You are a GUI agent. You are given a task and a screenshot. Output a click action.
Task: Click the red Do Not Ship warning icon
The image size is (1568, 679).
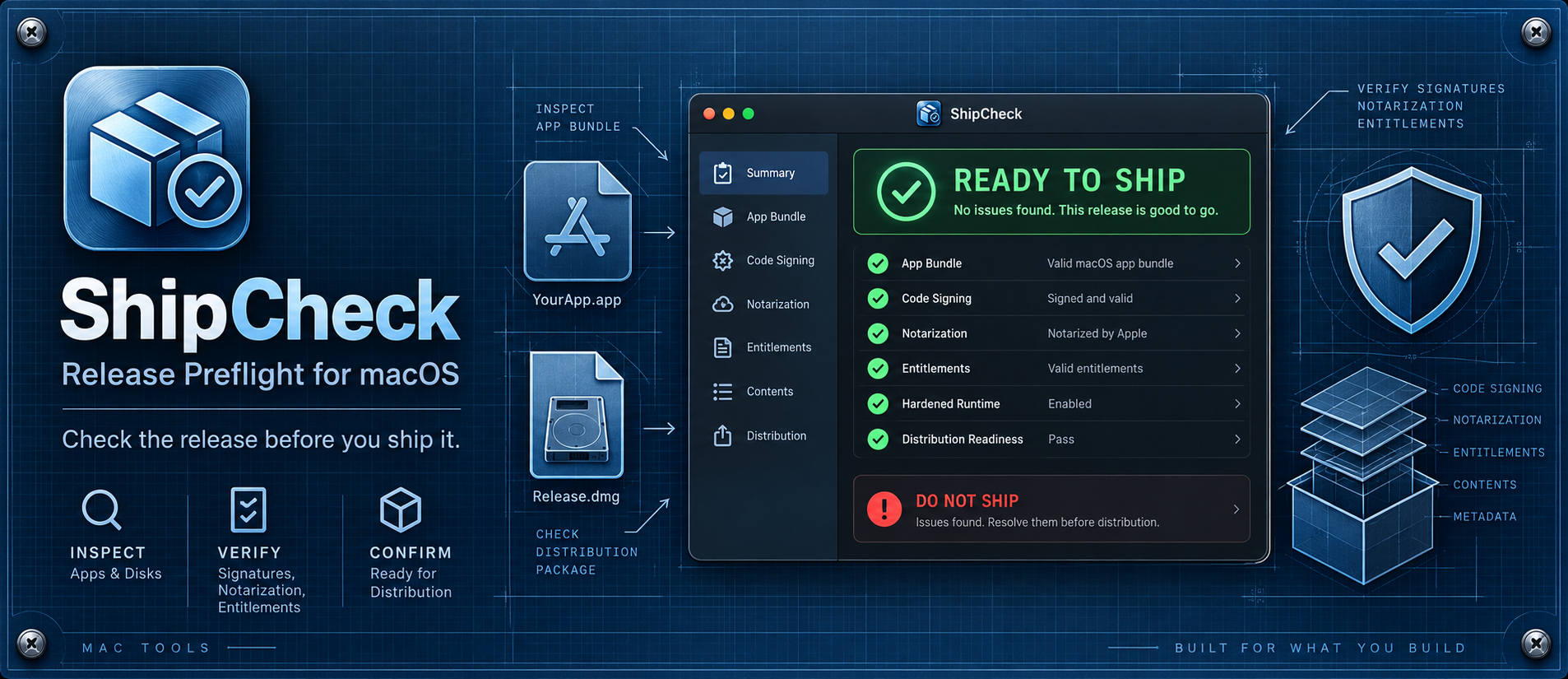tap(884, 509)
